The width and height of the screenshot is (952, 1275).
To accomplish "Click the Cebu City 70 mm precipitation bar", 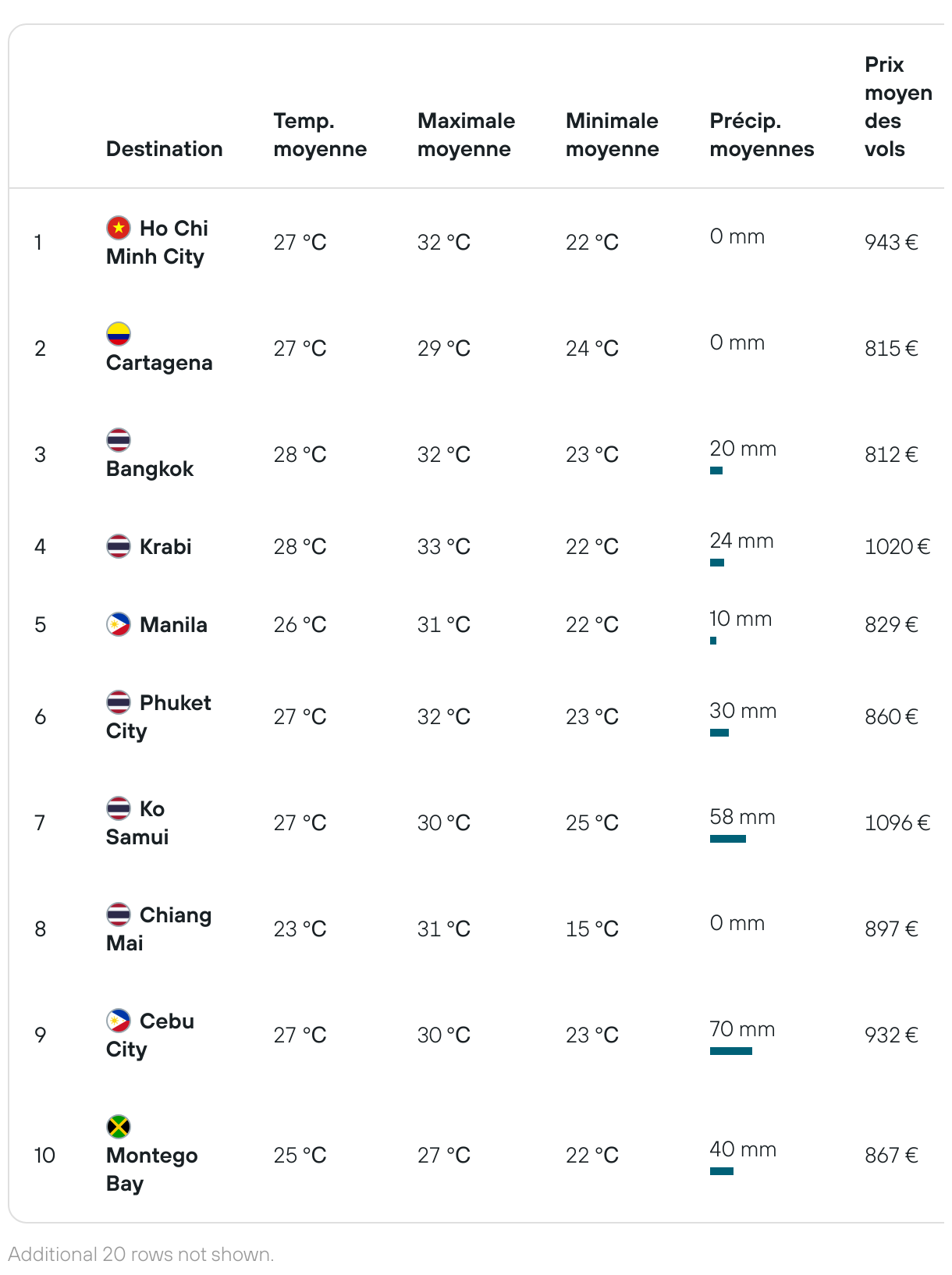I will click(x=731, y=1051).
